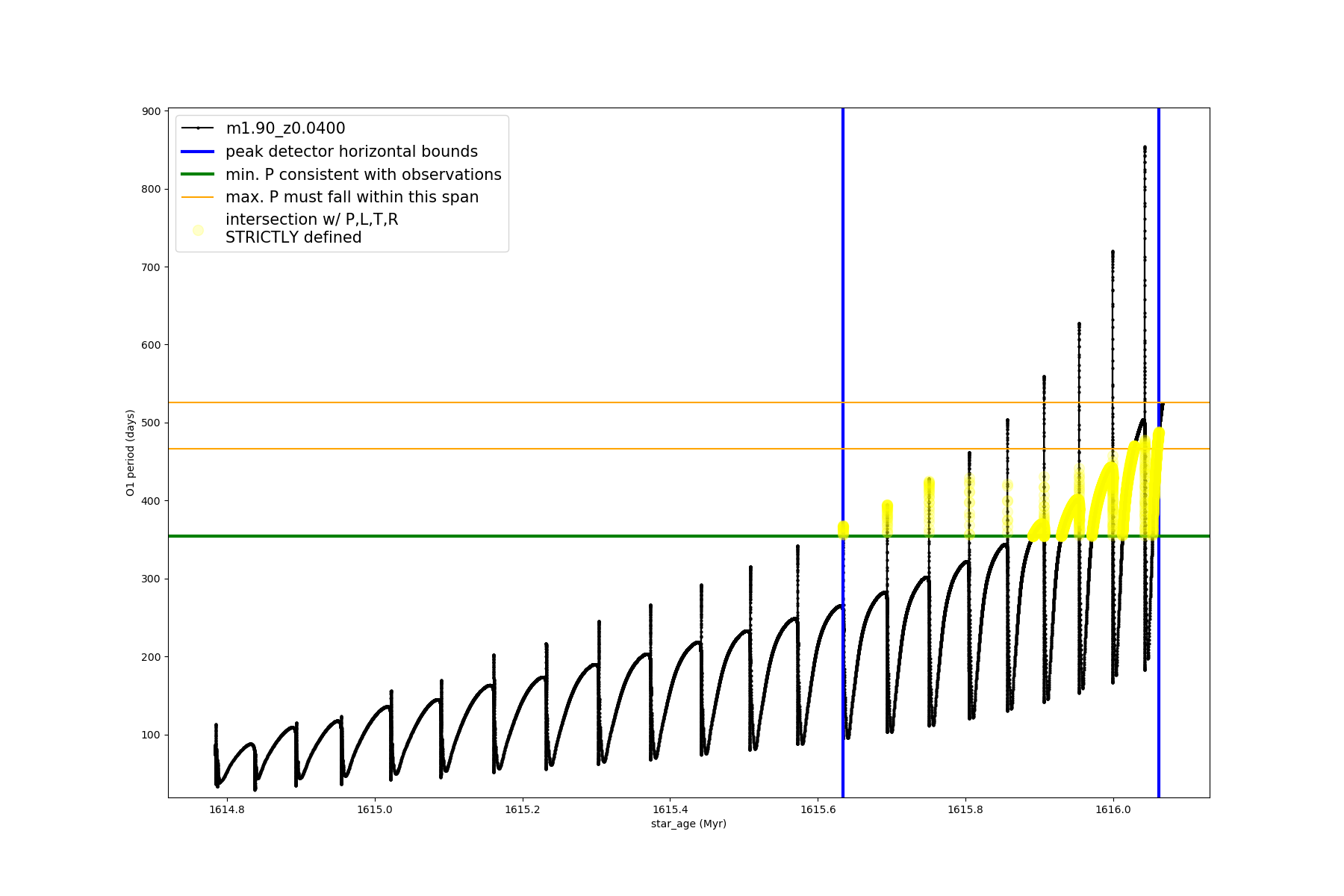Click the 1616.0 x-axis tick label
Viewport: 1344px width, 896px height.
[x=1113, y=809]
